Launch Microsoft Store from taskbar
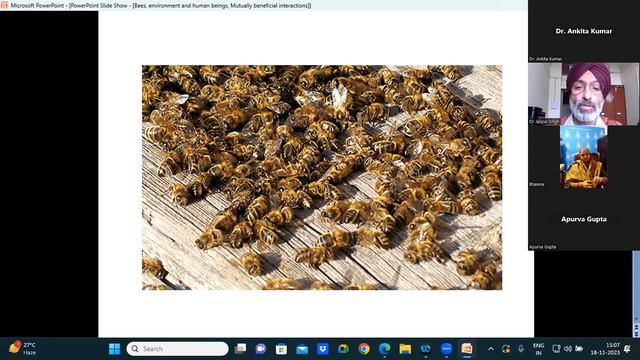This screenshot has height=360, width=640. tap(281, 349)
